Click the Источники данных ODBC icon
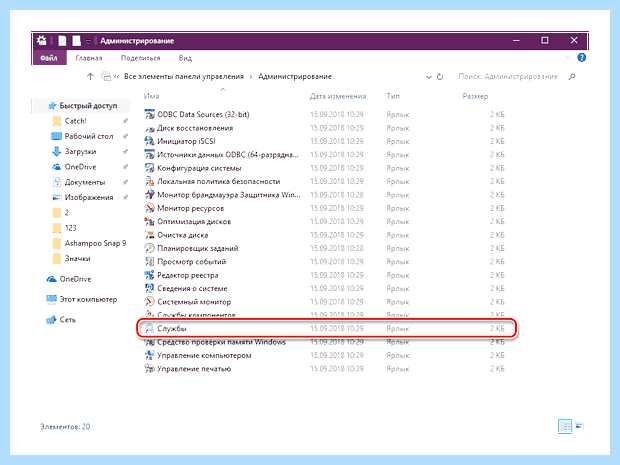Screen dimensions: 620x465 click(149, 155)
